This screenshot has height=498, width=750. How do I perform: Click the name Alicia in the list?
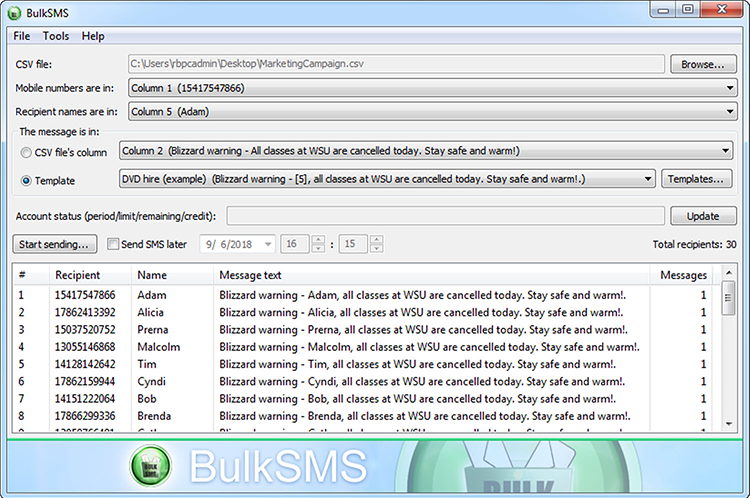[150, 312]
